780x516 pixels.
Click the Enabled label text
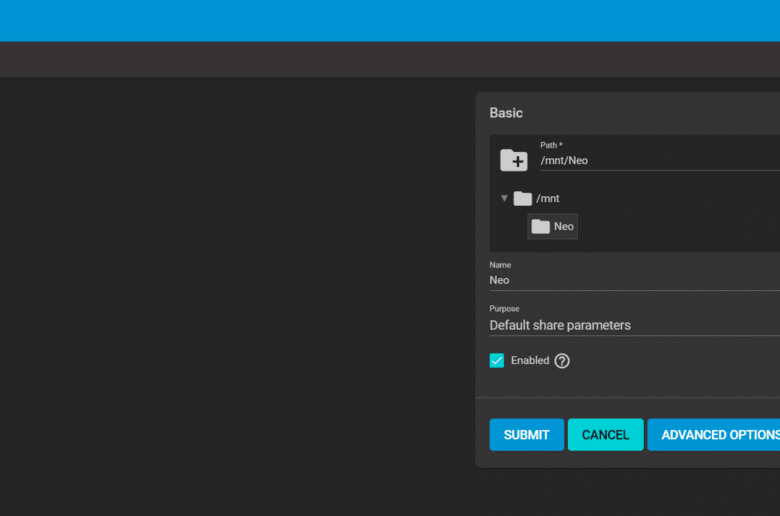(x=530, y=360)
